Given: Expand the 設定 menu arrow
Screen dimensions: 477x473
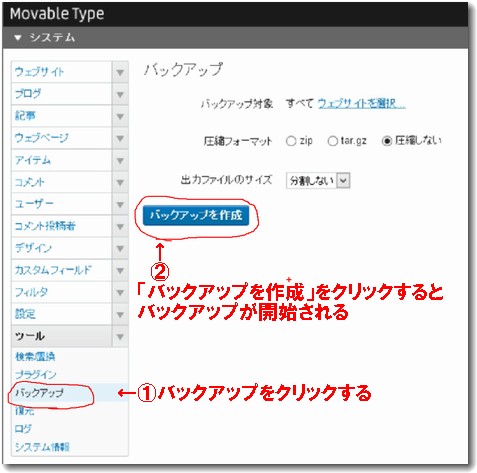Looking at the screenshot, I should point(120,314).
